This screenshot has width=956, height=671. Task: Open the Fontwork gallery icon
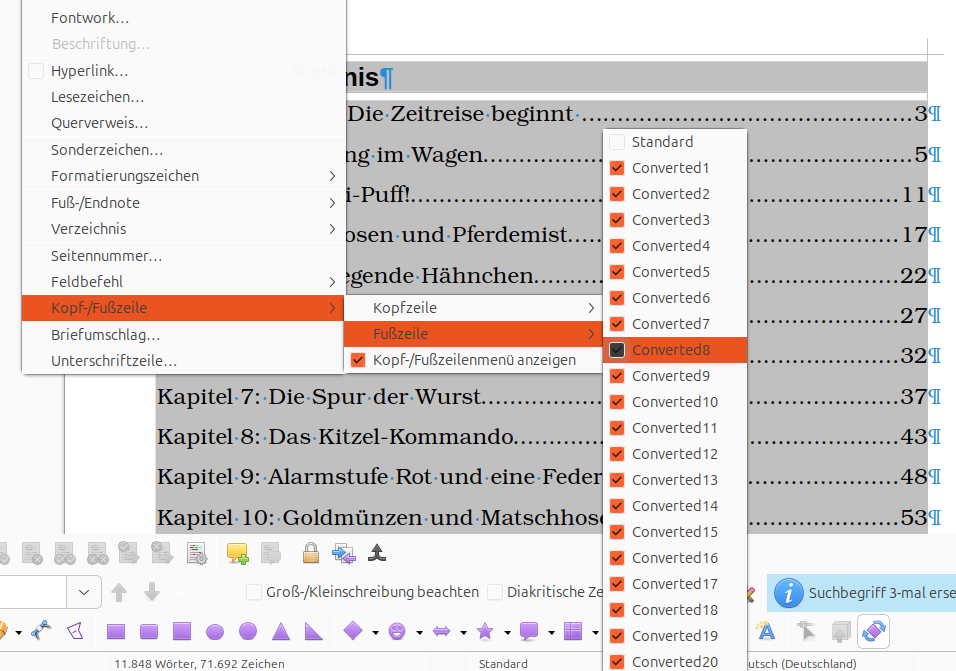pos(766,630)
